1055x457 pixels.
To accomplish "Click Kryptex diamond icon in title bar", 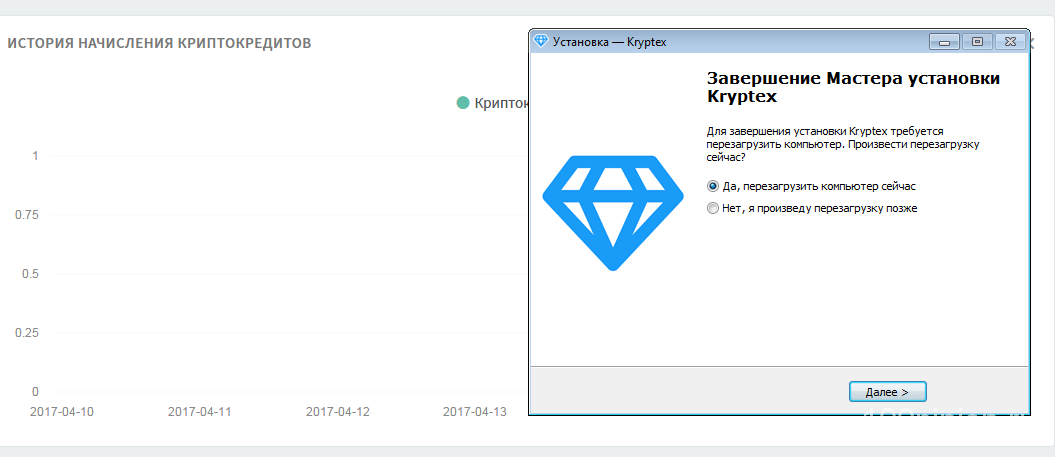I will (540, 41).
